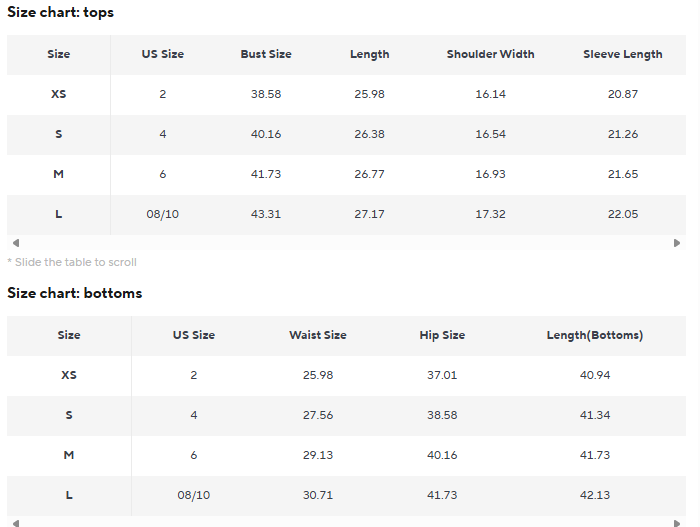Select bottoms length value 42.13
Viewport: 700px width, 527px height.
[x=594, y=496]
